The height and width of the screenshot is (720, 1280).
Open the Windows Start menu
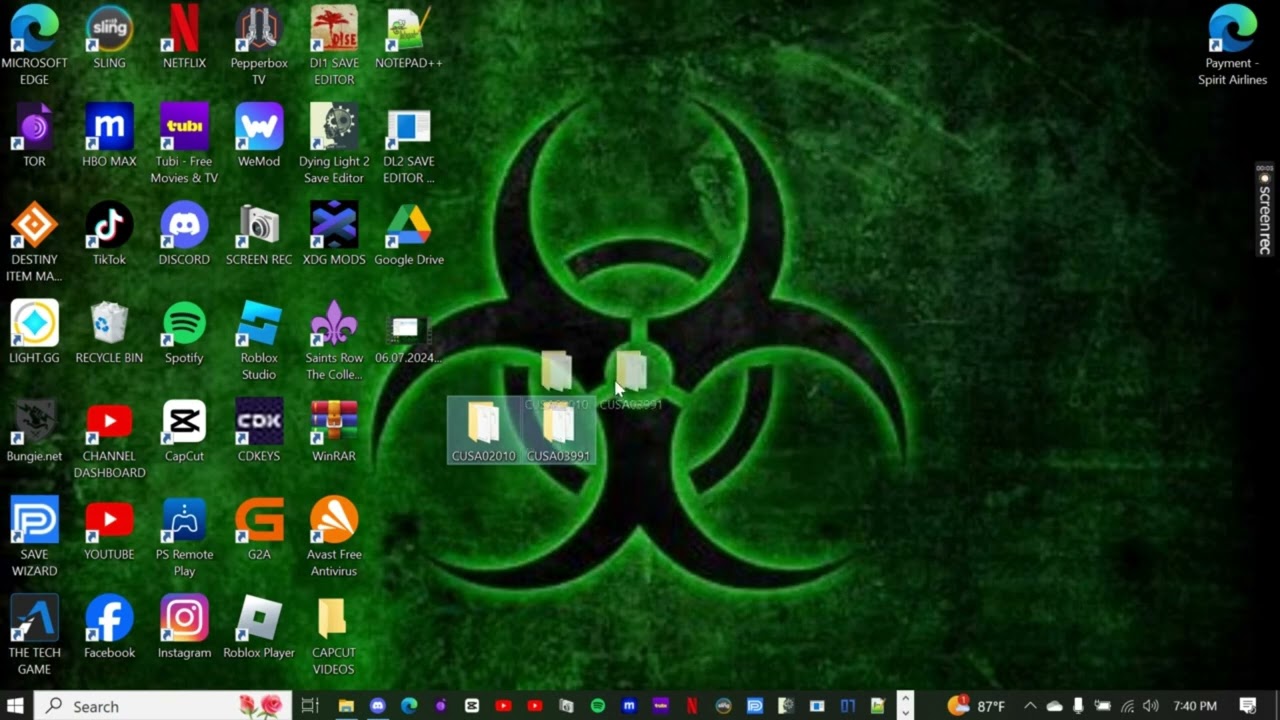click(16, 706)
